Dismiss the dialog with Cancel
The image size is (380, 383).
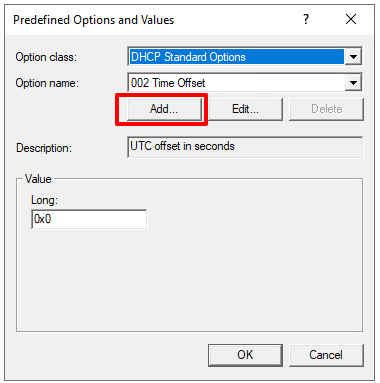(x=326, y=355)
